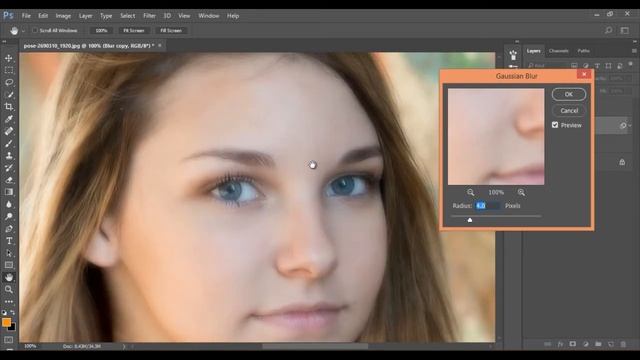
Task: Select the Blur tool
Action: tap(9, 204)
